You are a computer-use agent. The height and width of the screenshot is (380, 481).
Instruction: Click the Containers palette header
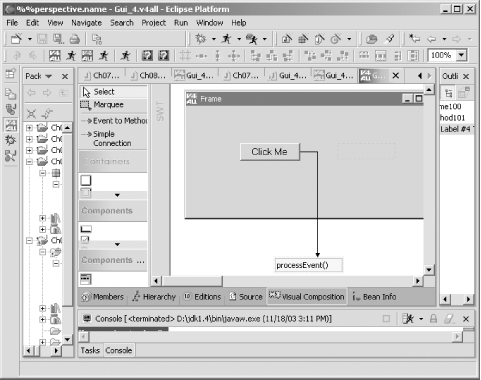click(x=113, y=161)
